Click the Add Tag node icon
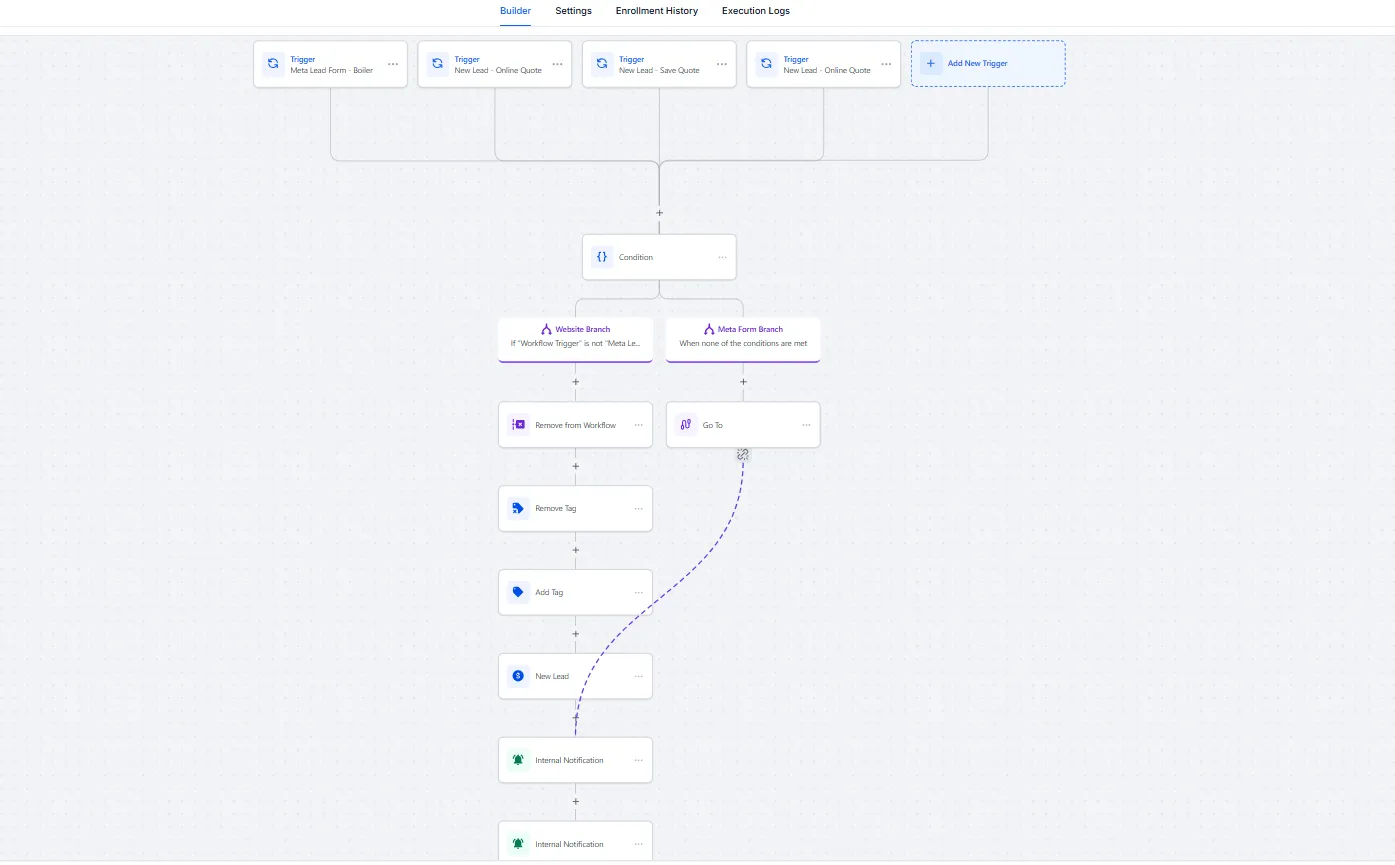Screen dimensions: 1395x865 point(518,592)
